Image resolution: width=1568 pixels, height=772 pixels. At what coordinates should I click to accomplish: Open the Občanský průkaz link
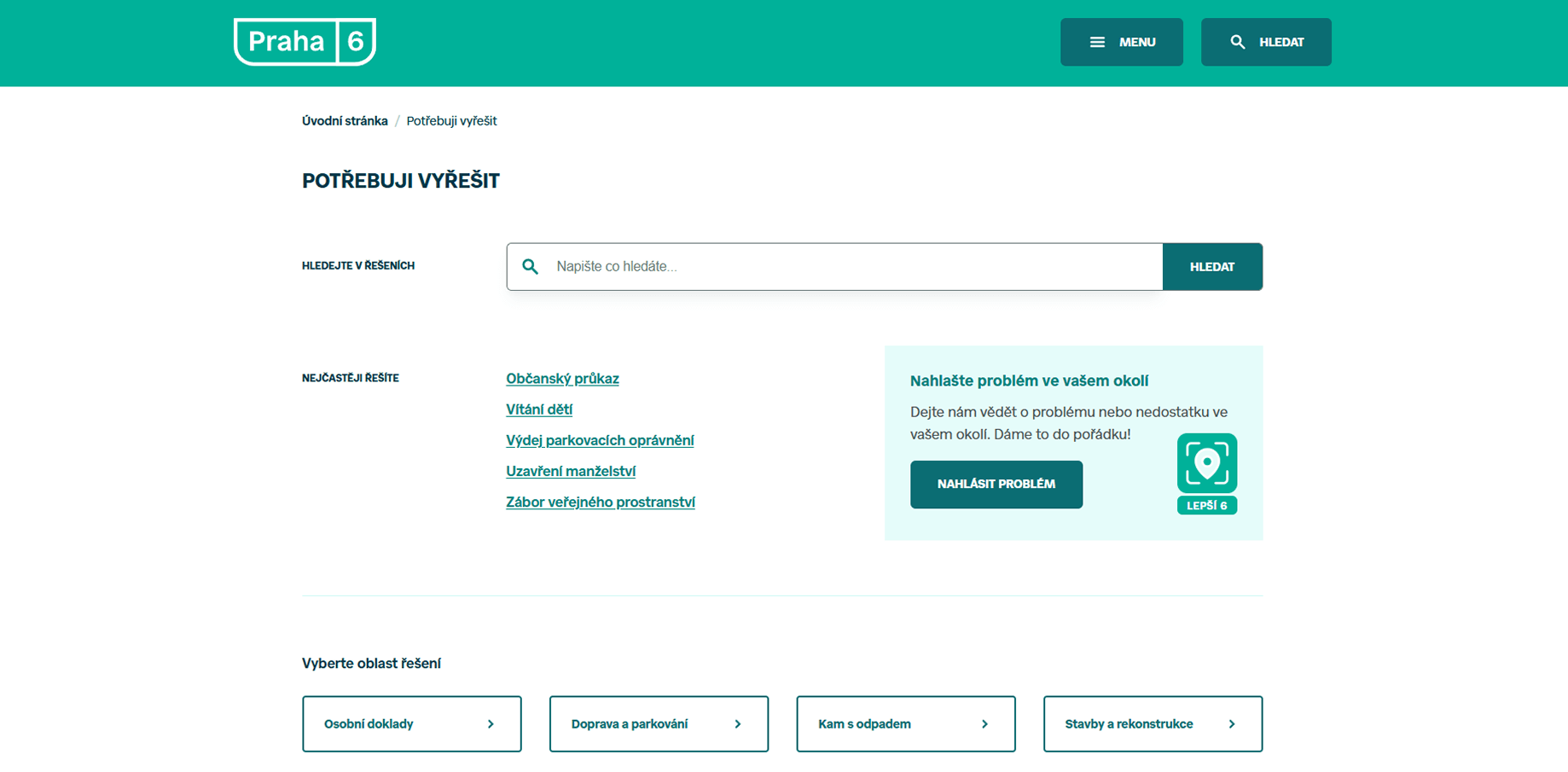(x=562, y=379)
